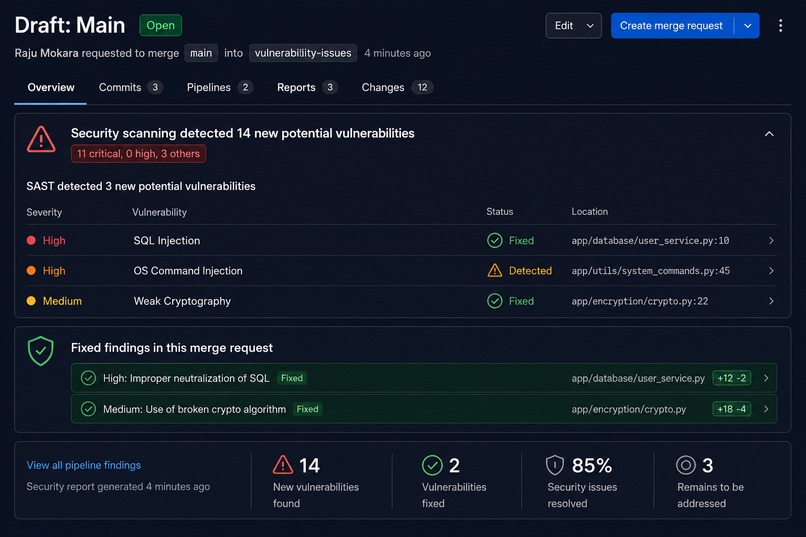The width and height of the screenshot is (806, 537).
Task: Click the yellow dot on Weak Cryptography row
Action: pos(31,301)
